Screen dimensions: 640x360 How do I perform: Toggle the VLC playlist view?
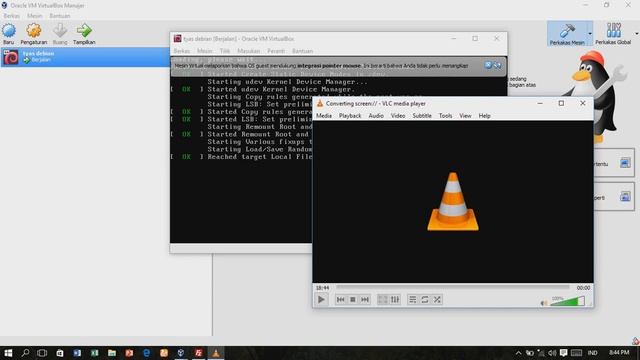coord(413,300)
